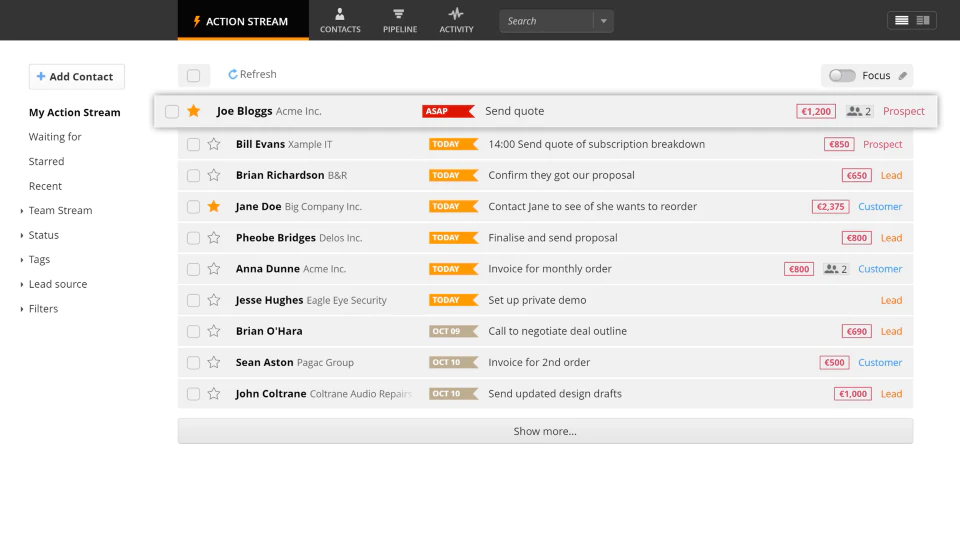Unstar Jane Doe's orange star
The image size is (960, 540).
214,206
